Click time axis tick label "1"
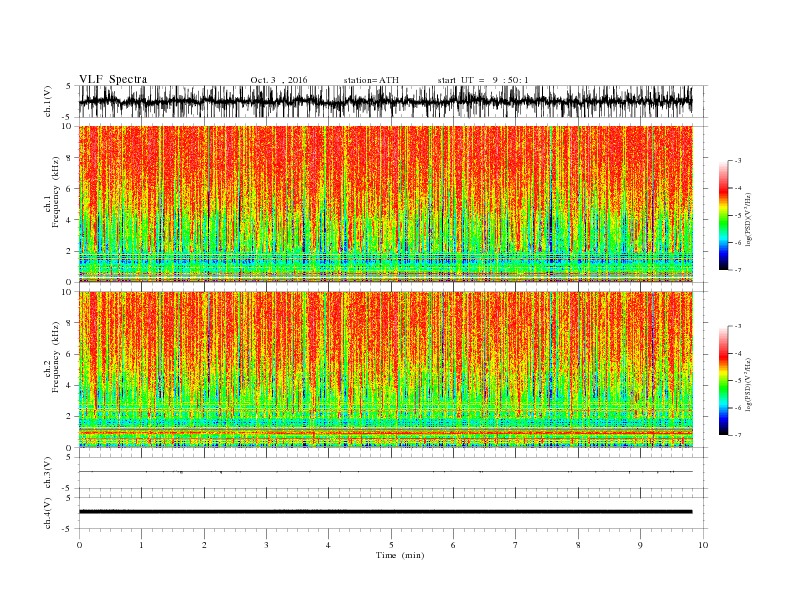This screenshot has height=612, width=792. 141,545
